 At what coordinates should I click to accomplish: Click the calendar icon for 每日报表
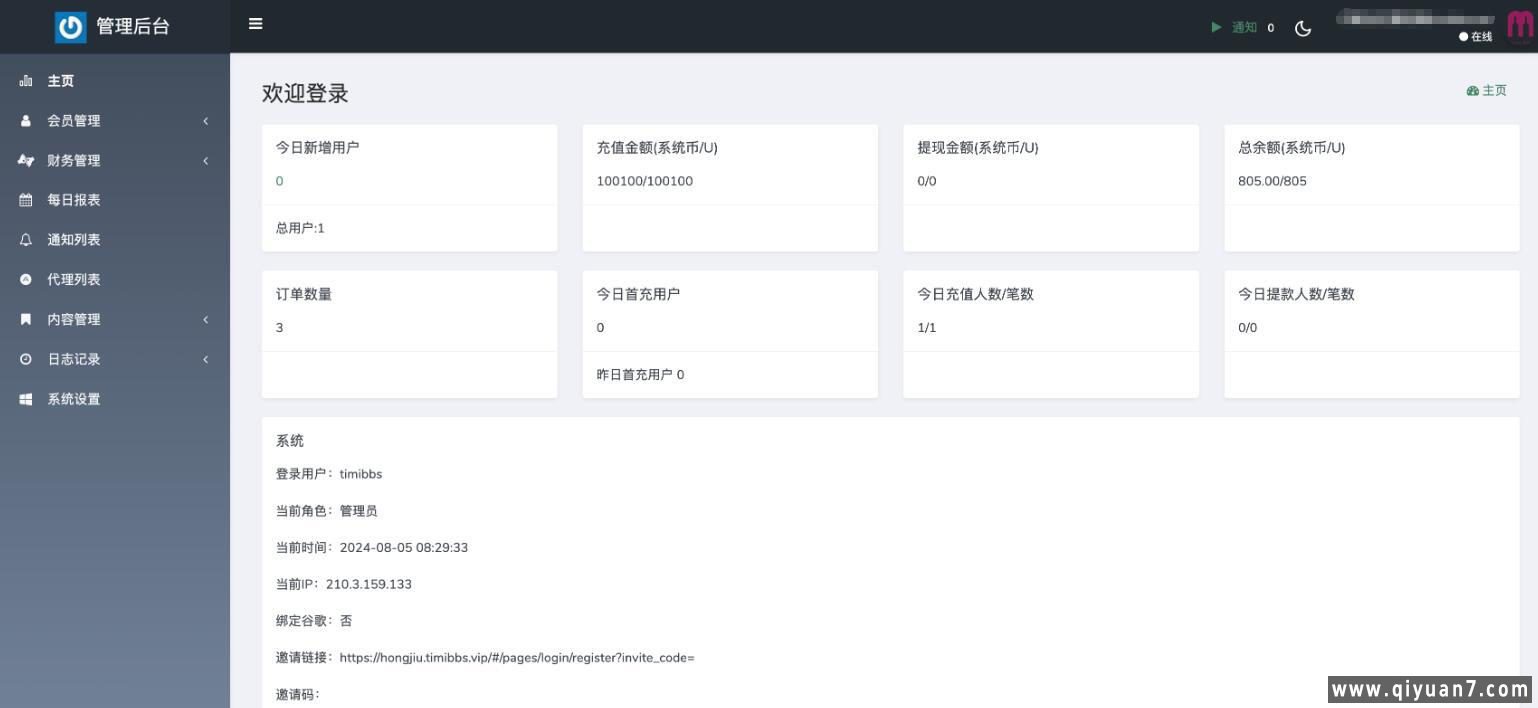point(26,200)
